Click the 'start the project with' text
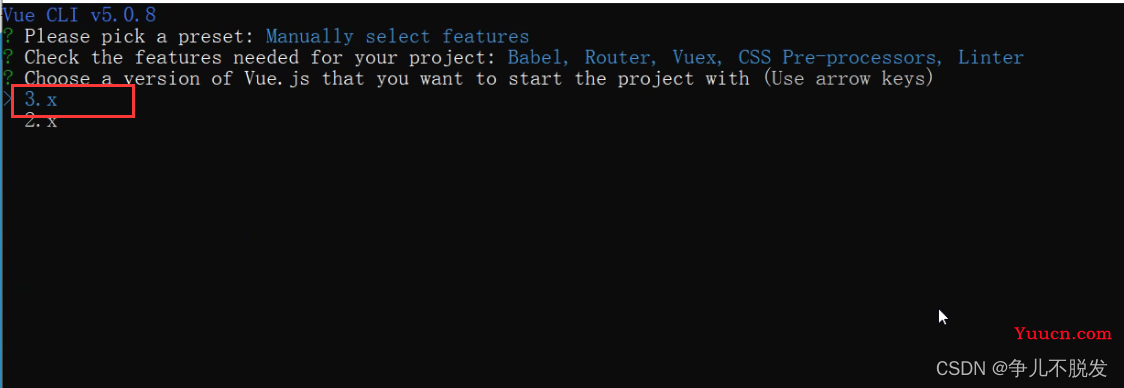Image resolution: width=1124 pixels, height=388 pixels. pos(629,78)
